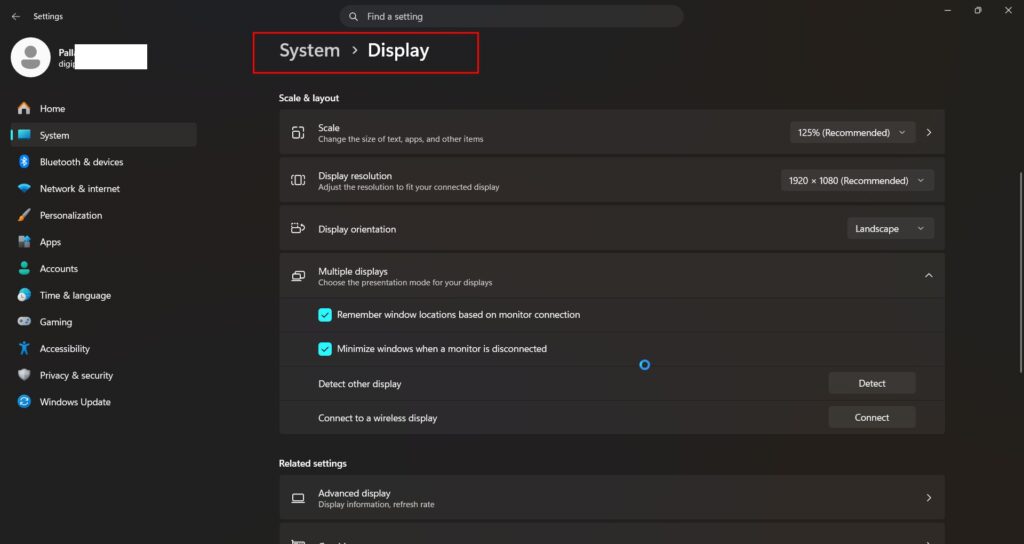Click the Accounts person icon

point(24,268)
